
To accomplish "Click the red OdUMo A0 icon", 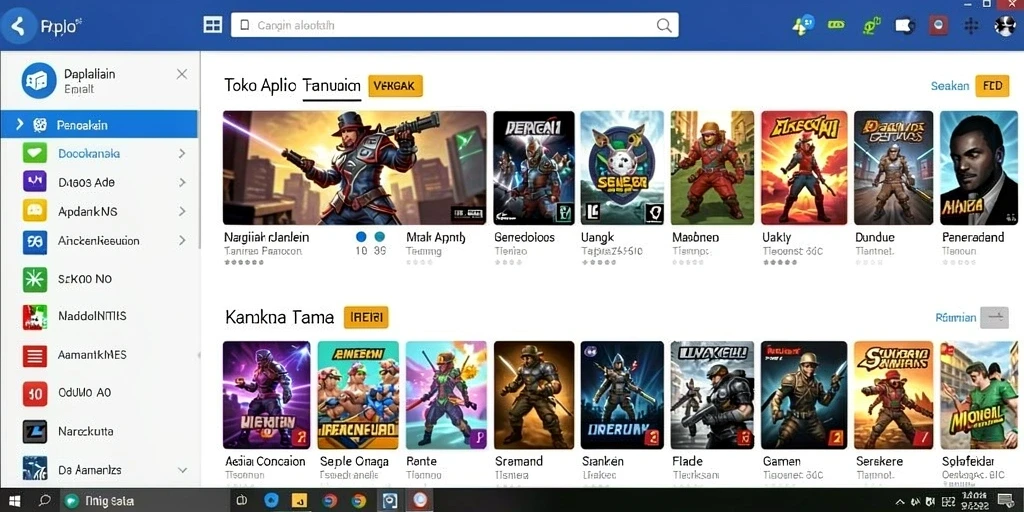I will click(x=34, y=394).
